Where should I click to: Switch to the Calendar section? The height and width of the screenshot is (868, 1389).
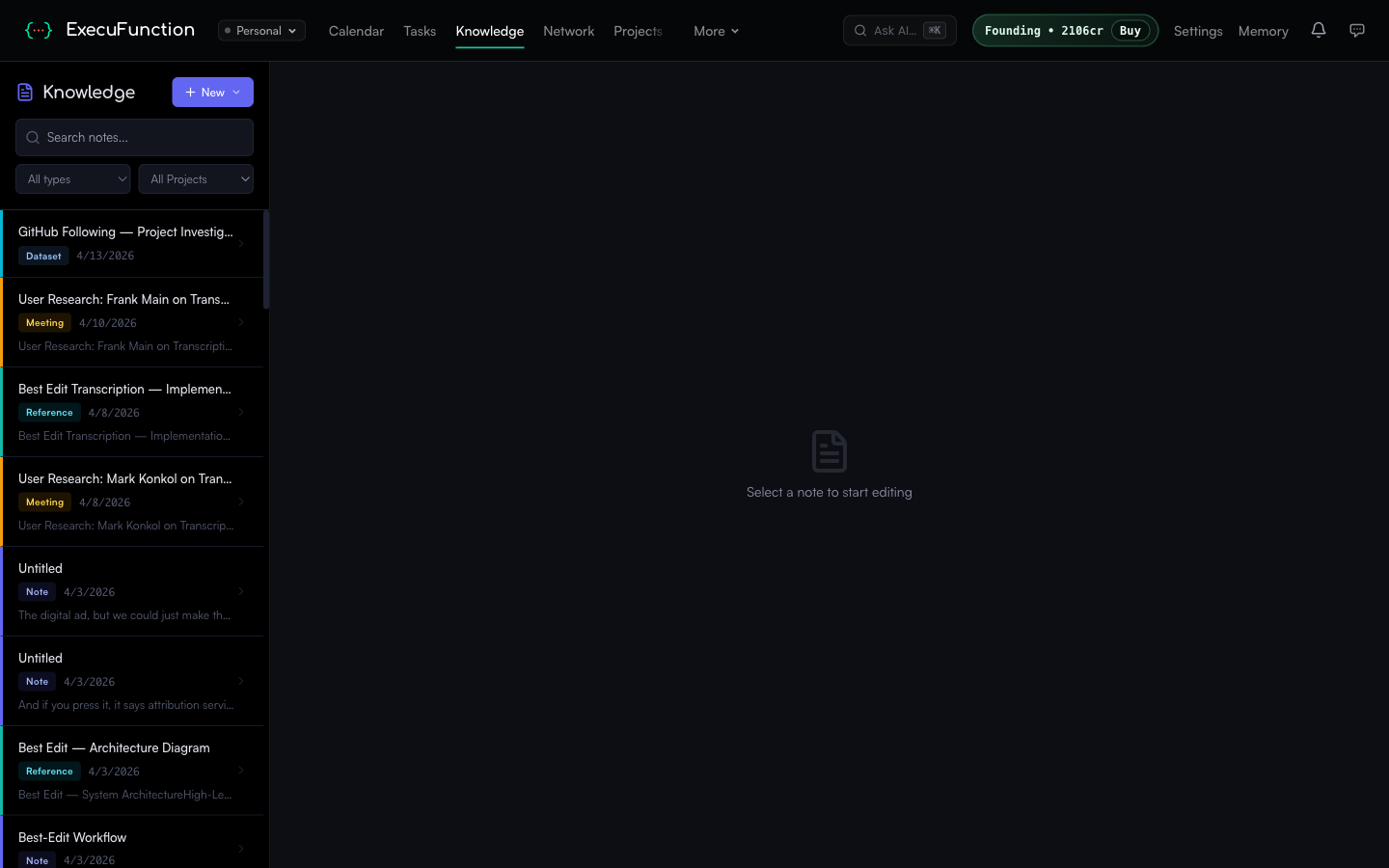(356, 31)
